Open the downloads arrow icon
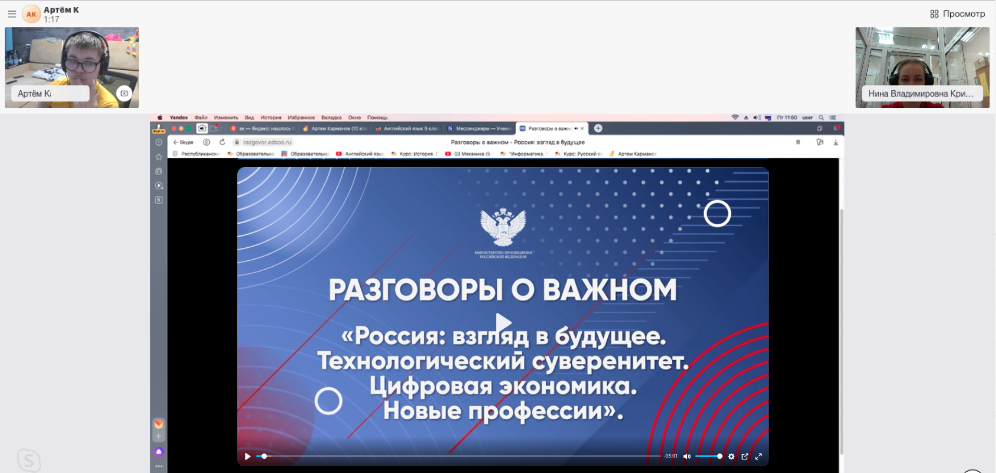 (835, 142)
